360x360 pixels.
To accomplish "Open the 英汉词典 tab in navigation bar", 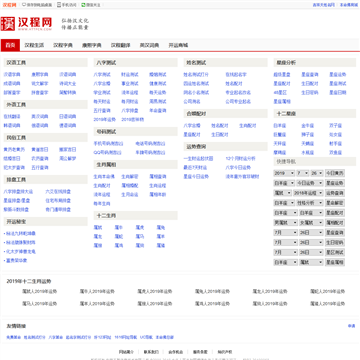I will pyautogui.click(x=149, y=45).
